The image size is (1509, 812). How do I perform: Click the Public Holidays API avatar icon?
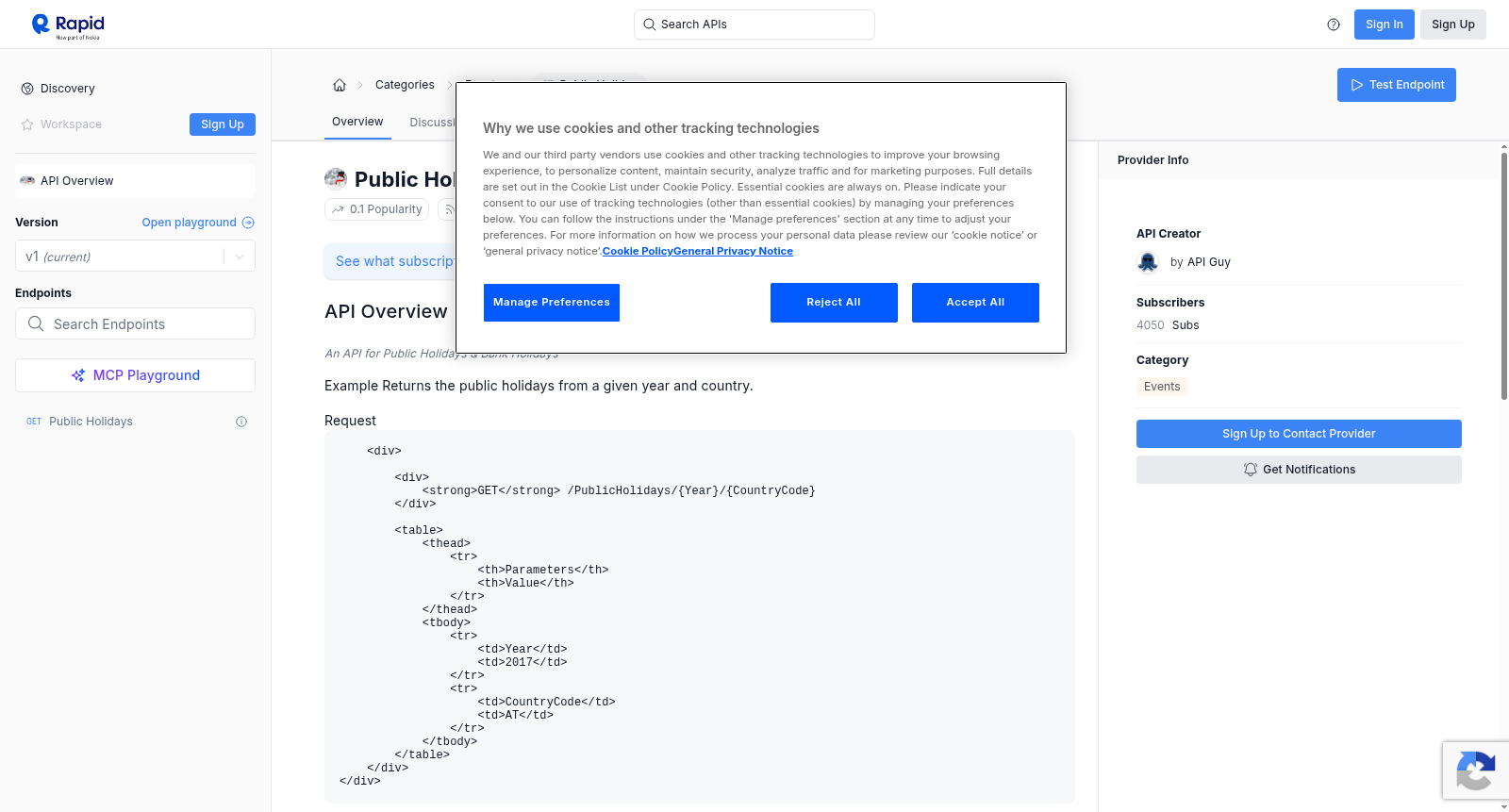coord(336,178)
